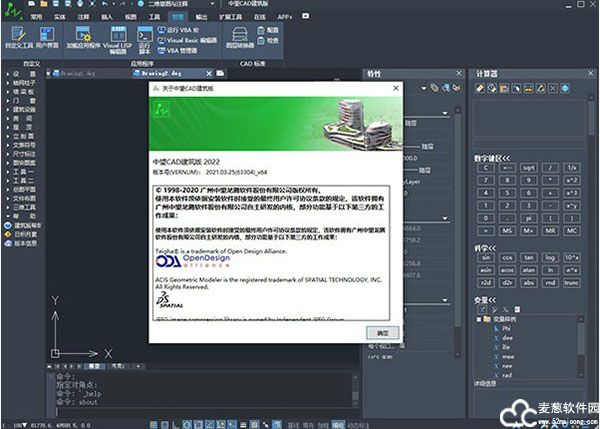Open the 用户界面 (user interface) customize tool
600x429 pixels.
click(47, 37)
